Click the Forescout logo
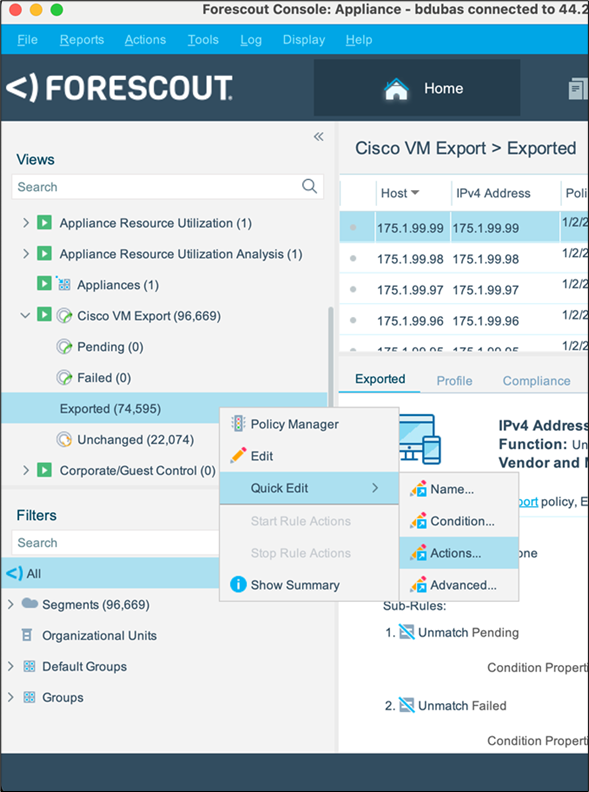The width and height of the screenshot is (589, 792). click(120, 88)
